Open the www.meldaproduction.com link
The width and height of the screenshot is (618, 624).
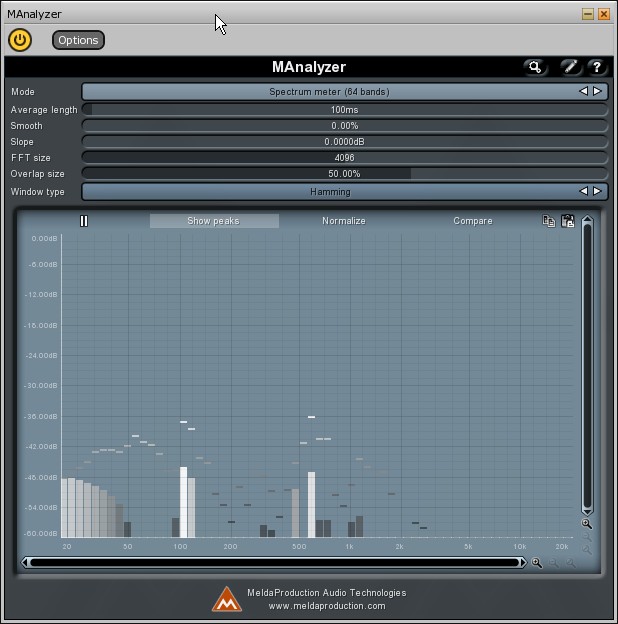[327, 606]
